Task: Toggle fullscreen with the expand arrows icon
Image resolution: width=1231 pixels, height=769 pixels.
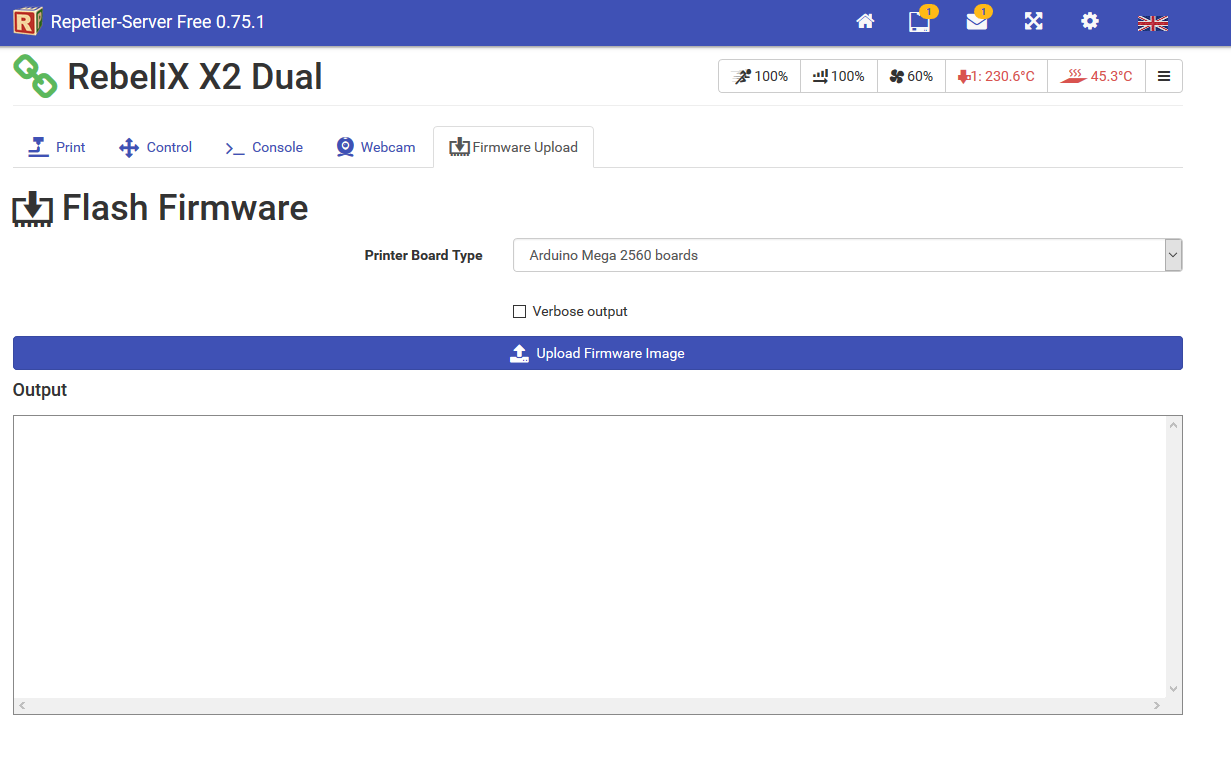Action: [x=1033, y=22]
